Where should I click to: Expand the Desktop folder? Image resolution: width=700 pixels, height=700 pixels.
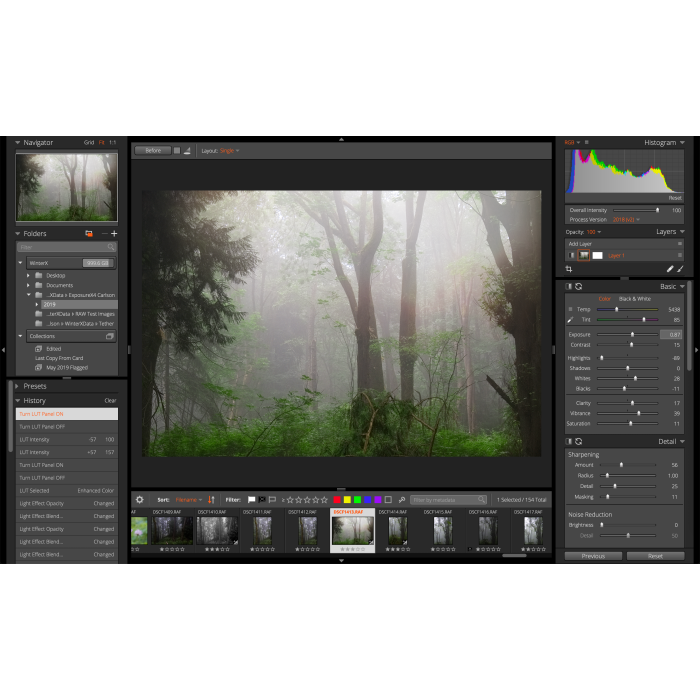click(x=29, y=275)
